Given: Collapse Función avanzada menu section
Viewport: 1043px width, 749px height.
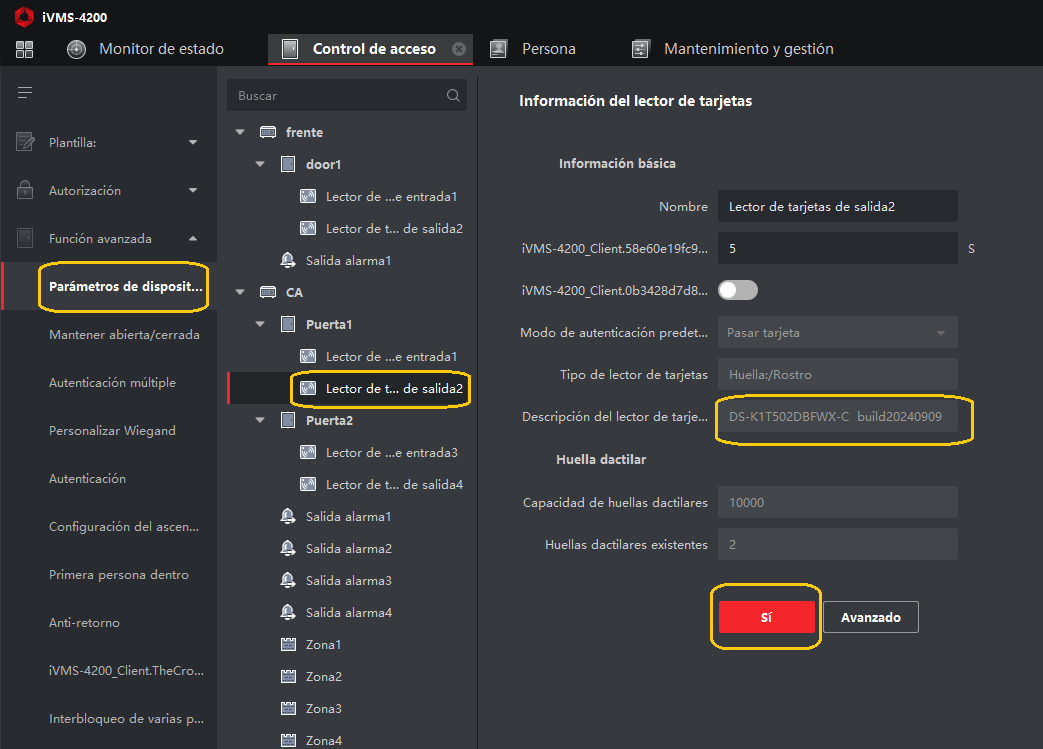Looking at the screenshot, I should (x=193, y=238).
